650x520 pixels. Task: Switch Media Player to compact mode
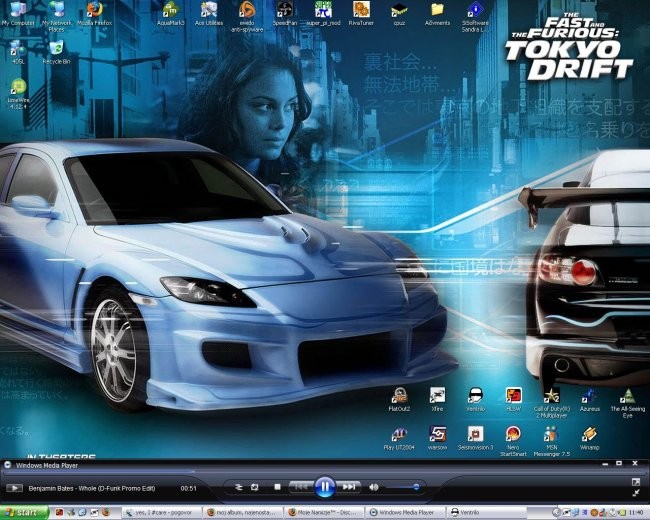coord(635,493)
